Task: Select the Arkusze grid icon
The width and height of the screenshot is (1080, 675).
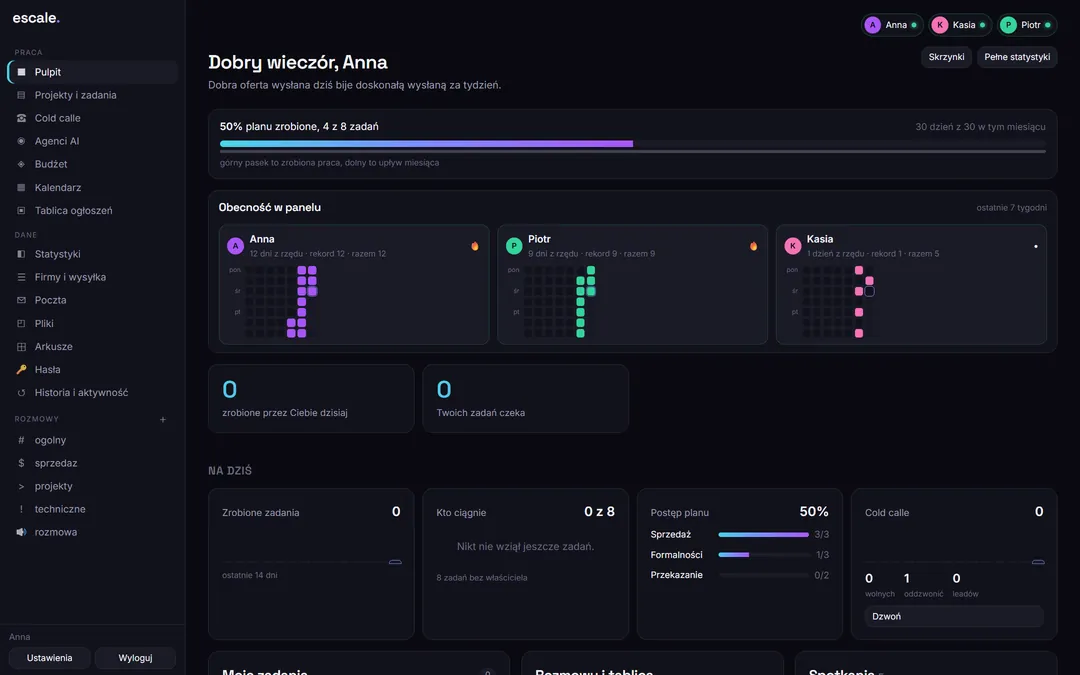Action: [21, 346]
